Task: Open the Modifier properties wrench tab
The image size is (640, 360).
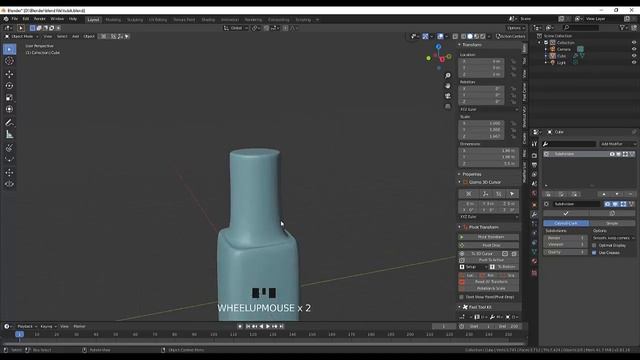Action: [x=534, y=214]
